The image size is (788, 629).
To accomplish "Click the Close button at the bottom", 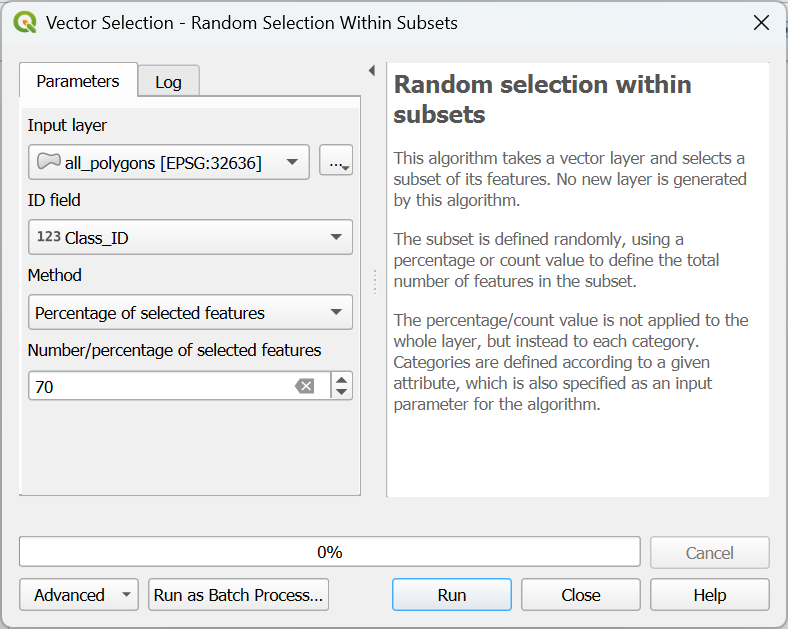I will point(580,595).
